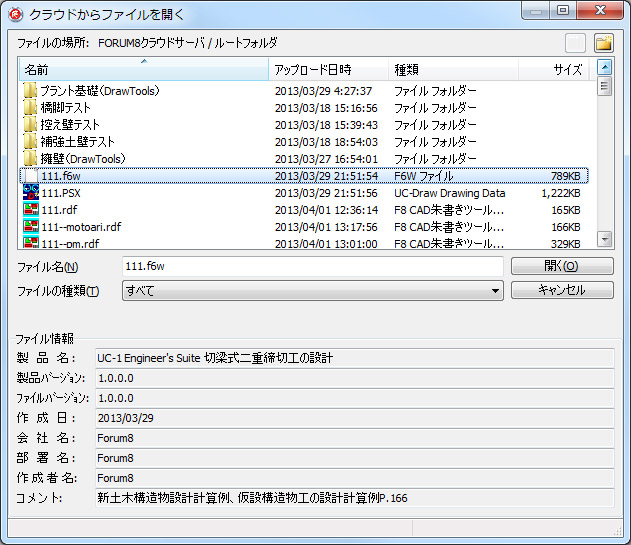This screenshot has width=631, height=545.
Task: Select the folder name 補強土壁テスト
Action: [x=78, y=142]
